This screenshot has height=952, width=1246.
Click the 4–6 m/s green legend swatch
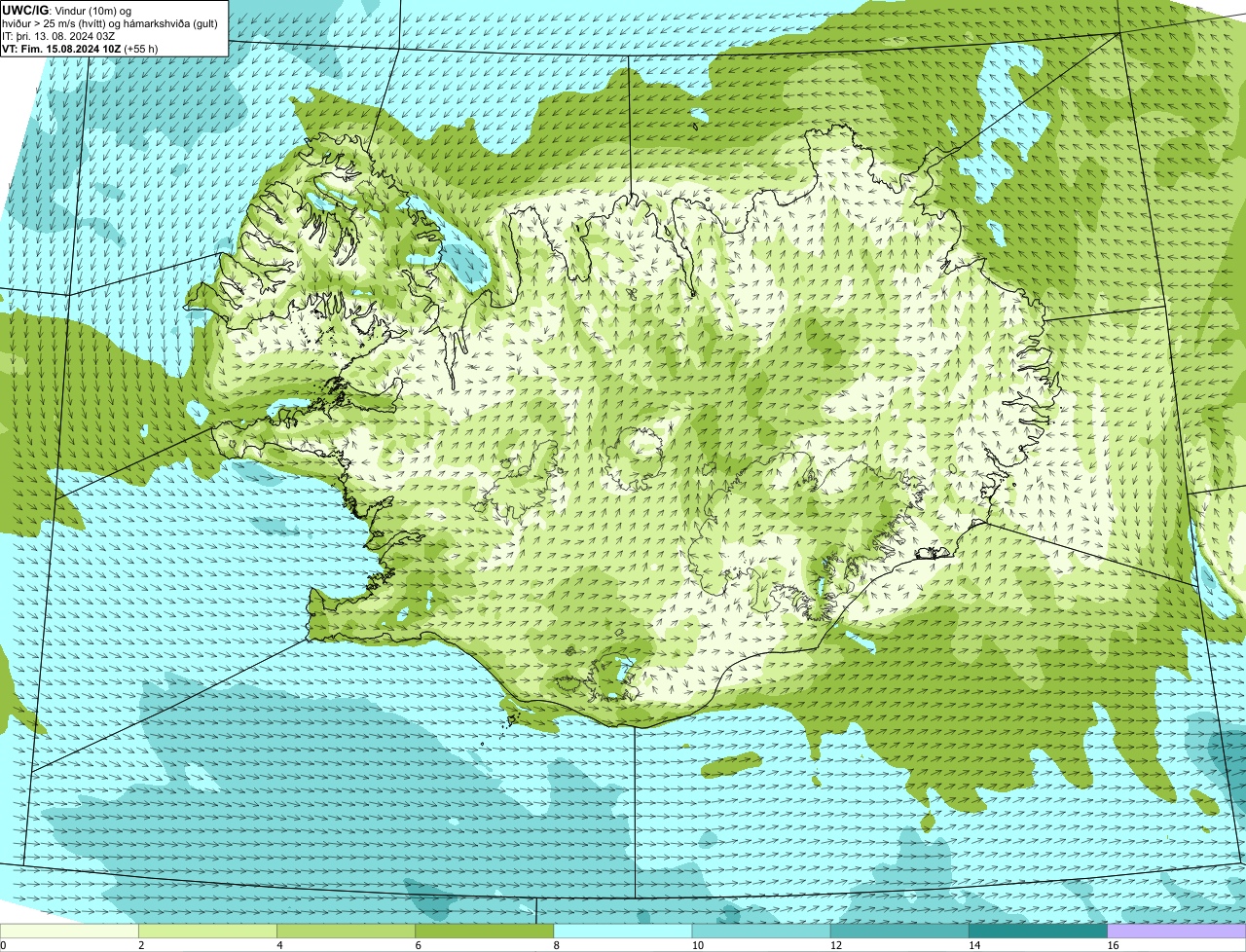click(347, 931)
